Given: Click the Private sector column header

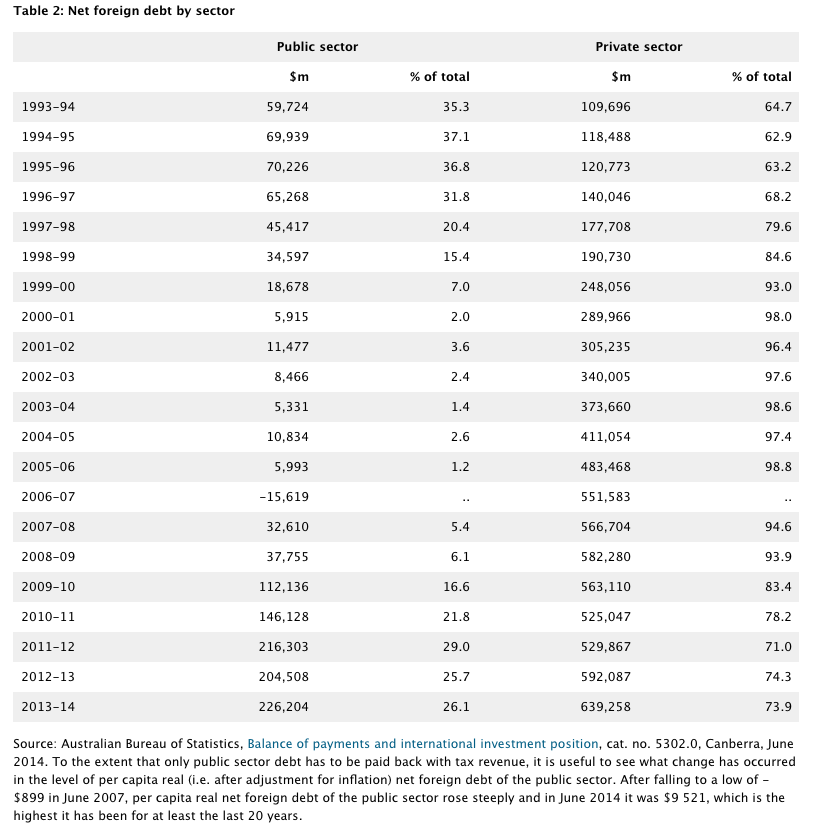Looking at the screenshot, I should coord(639,47).
